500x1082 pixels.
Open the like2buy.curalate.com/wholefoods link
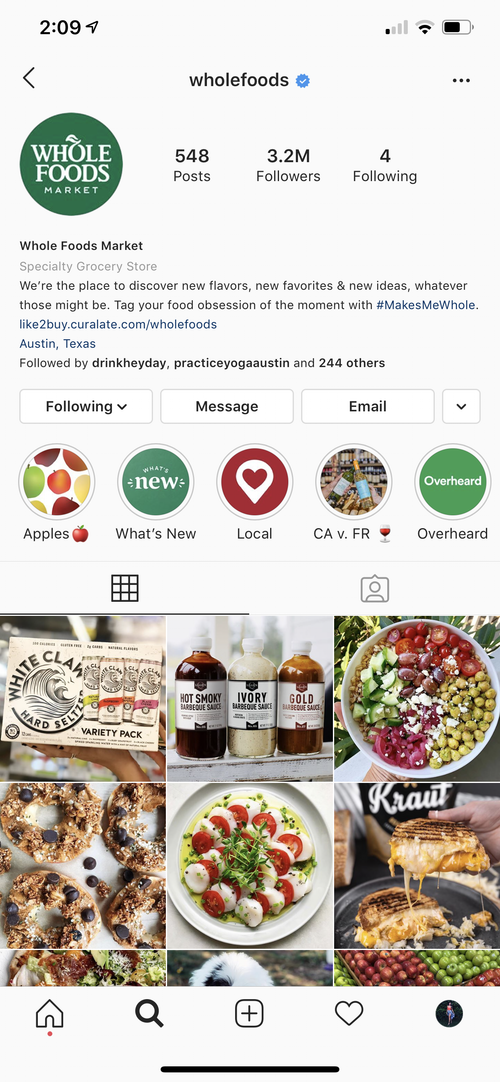118,324
